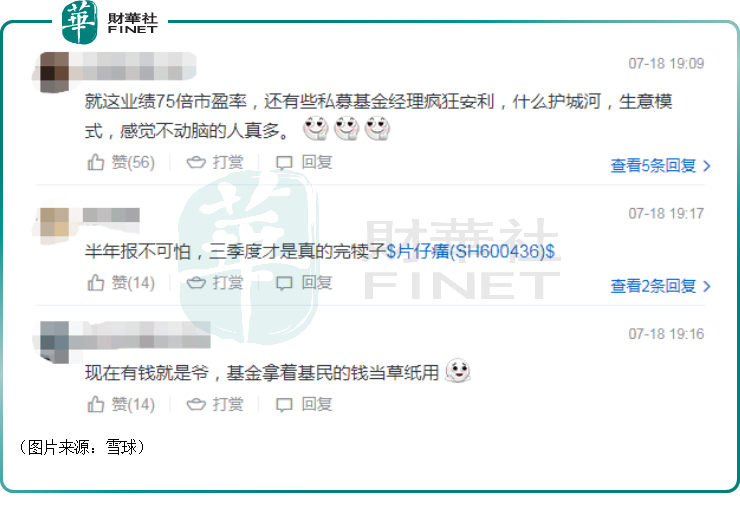
Task: Expand 查看5条回复 replies
Action: (x=660, y=166)
